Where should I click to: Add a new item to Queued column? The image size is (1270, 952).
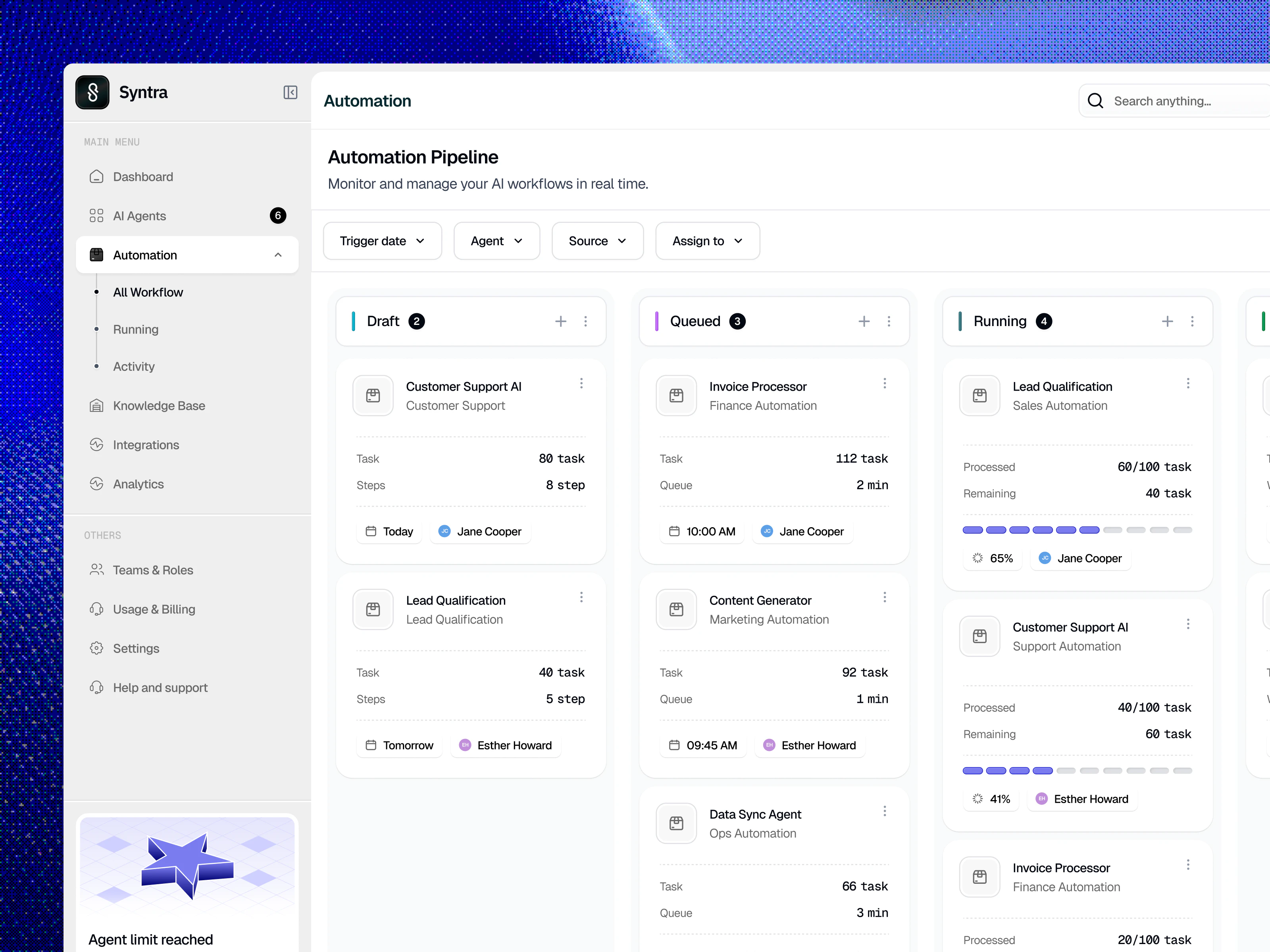tap(864, 321)
